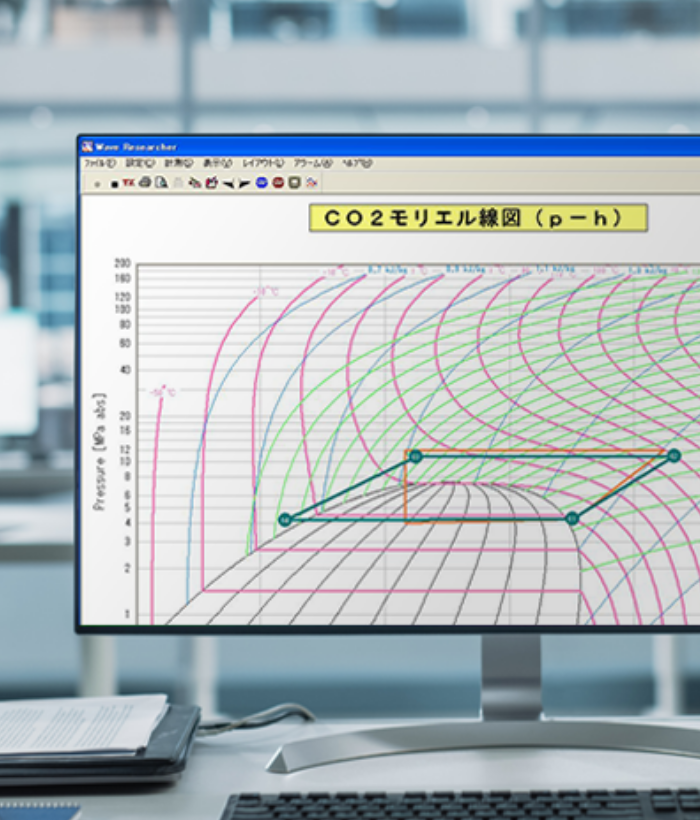The width and height of the screenshot is (700, 820).
Task: Click the Pressure [MPa abs] axis label
Action: [x=99, y=452]
